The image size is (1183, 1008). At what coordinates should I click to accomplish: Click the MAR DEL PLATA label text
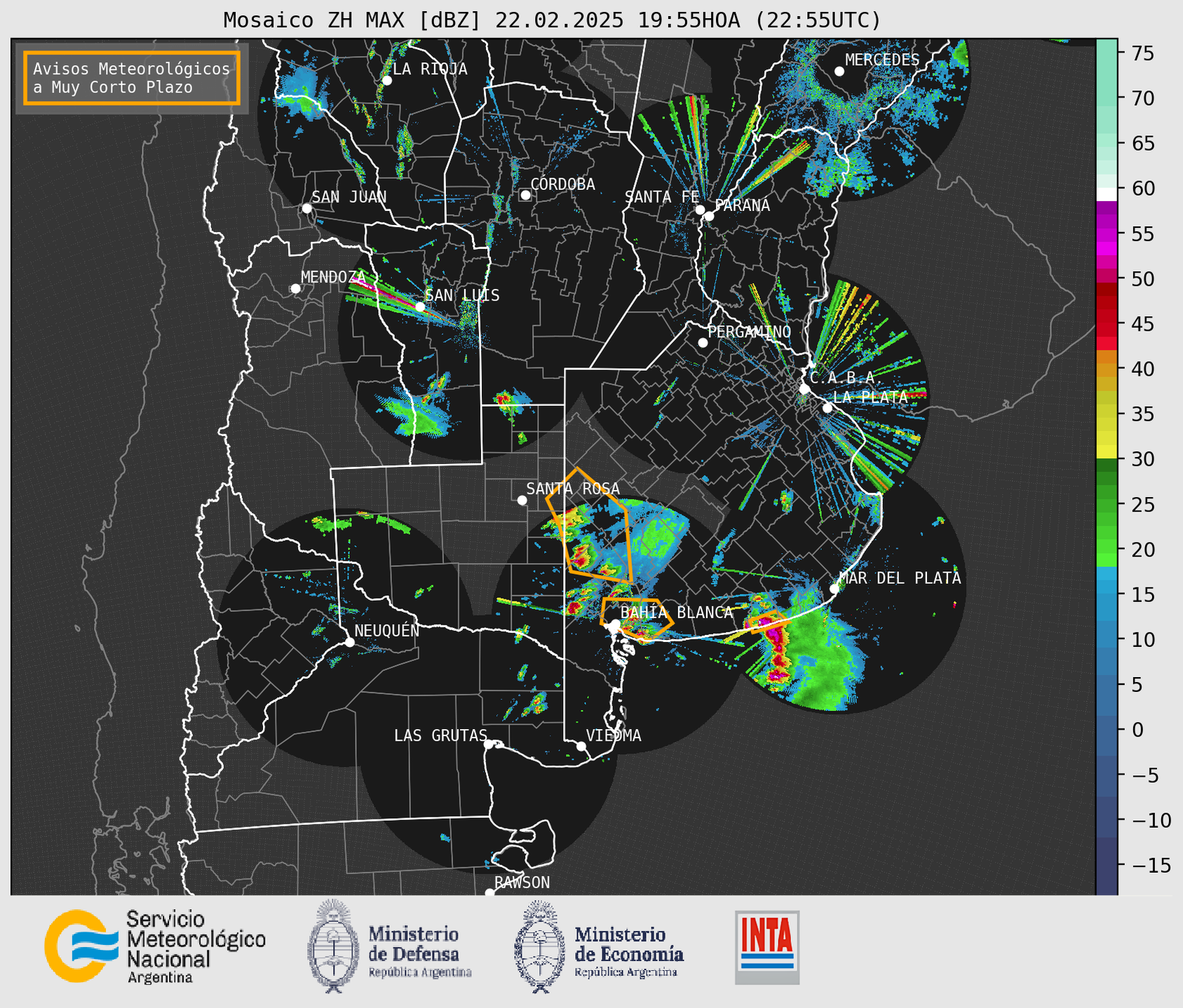(x=900, y=578)
